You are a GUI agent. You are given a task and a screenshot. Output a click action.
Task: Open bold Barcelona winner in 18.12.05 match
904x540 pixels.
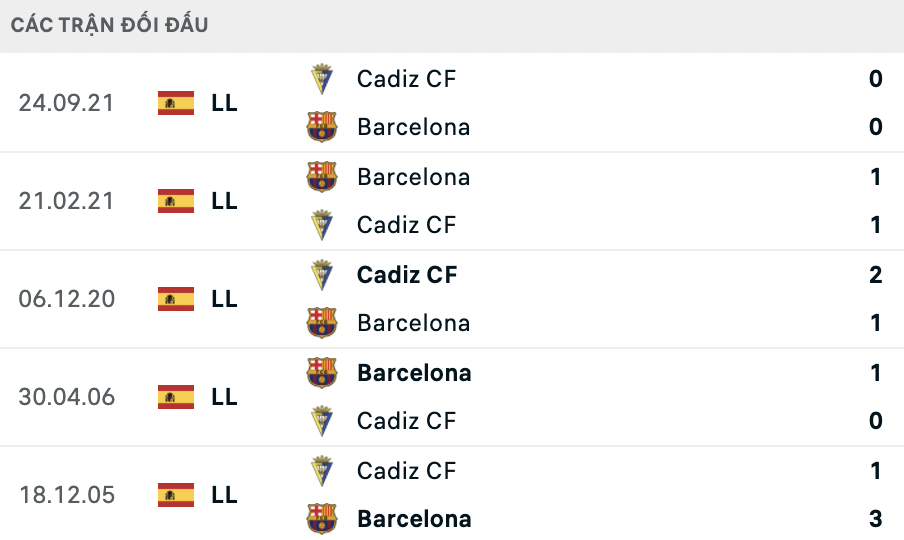click(x=414, y=519)
